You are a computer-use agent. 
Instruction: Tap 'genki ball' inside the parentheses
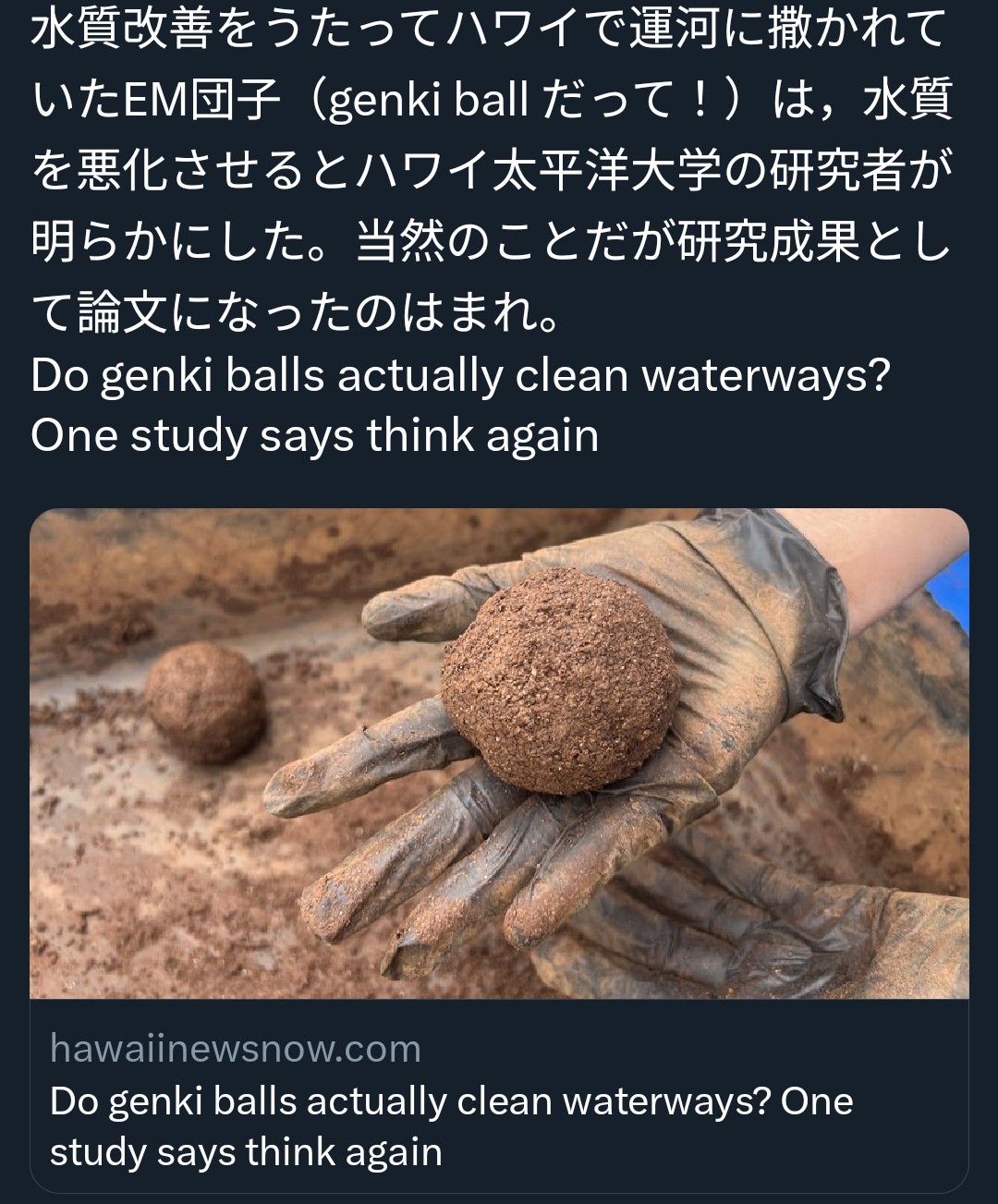[429, 103]
